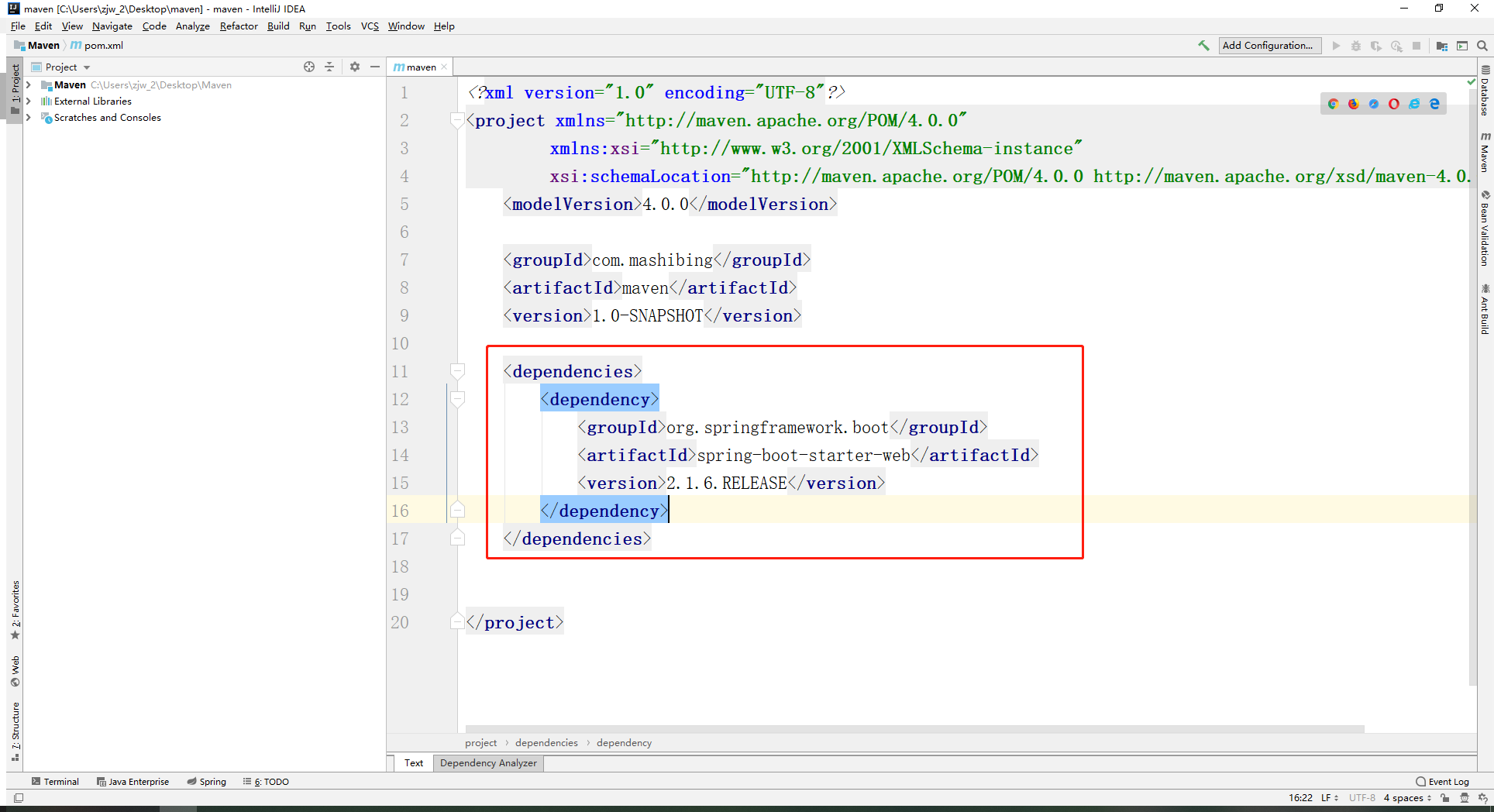The width and height of the screenshot is (1494, 812).
Task: Collapse all using Project panel icon
Action: coord(329,67)
